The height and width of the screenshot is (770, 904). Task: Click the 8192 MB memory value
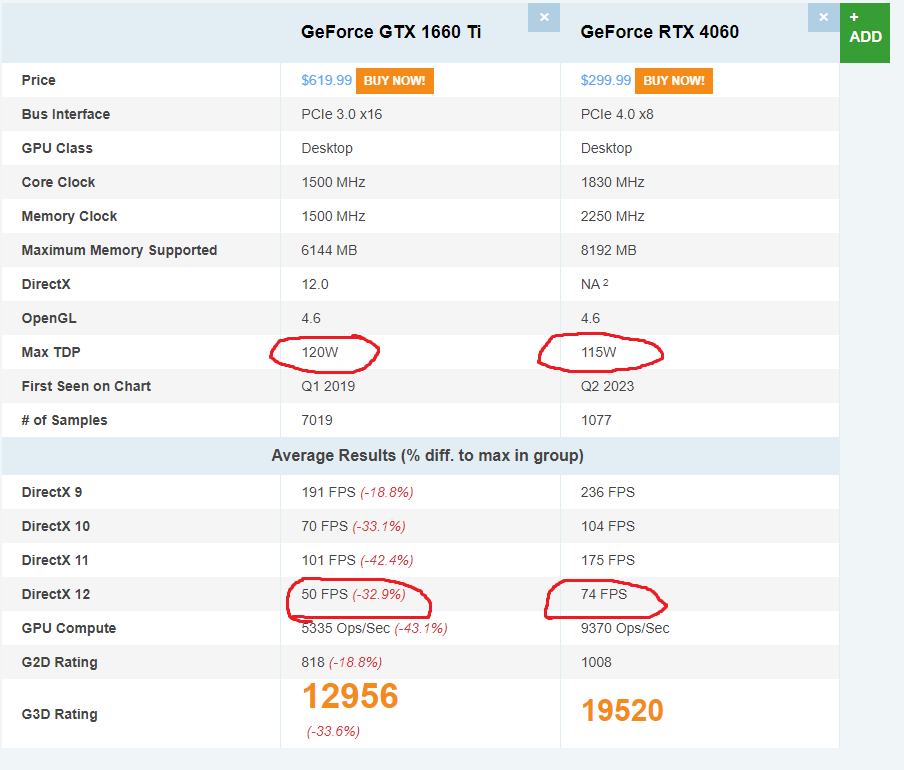608,250
